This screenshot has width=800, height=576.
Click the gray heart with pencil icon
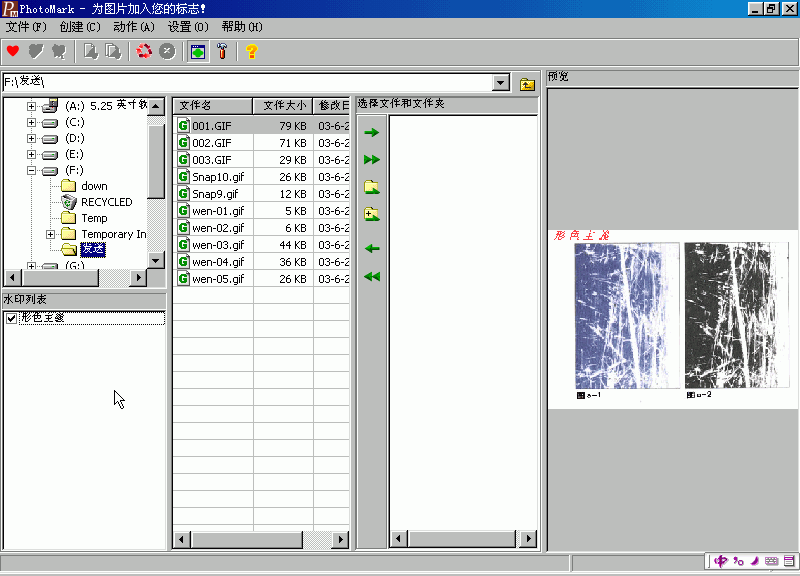pyautogui.click(x=36, y=51)
